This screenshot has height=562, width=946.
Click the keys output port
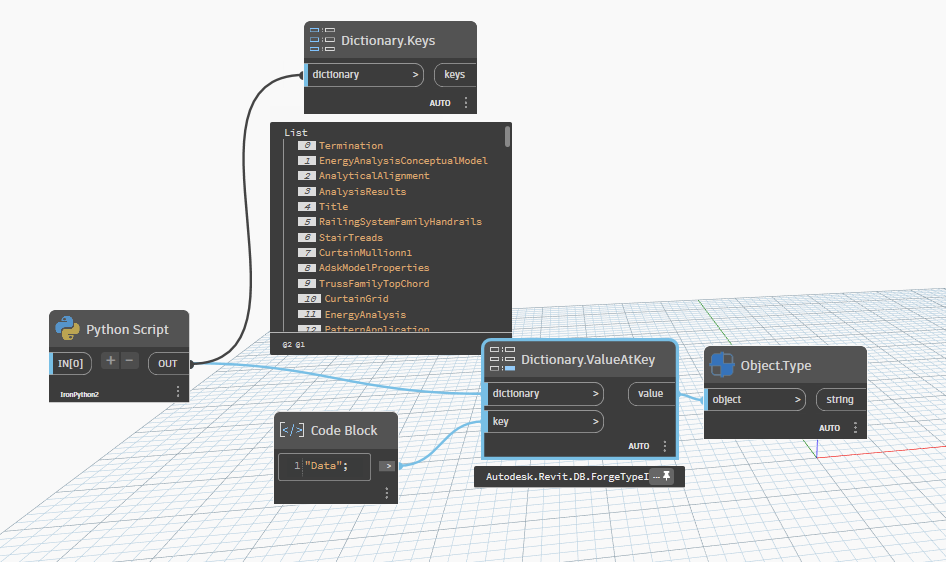455,75
